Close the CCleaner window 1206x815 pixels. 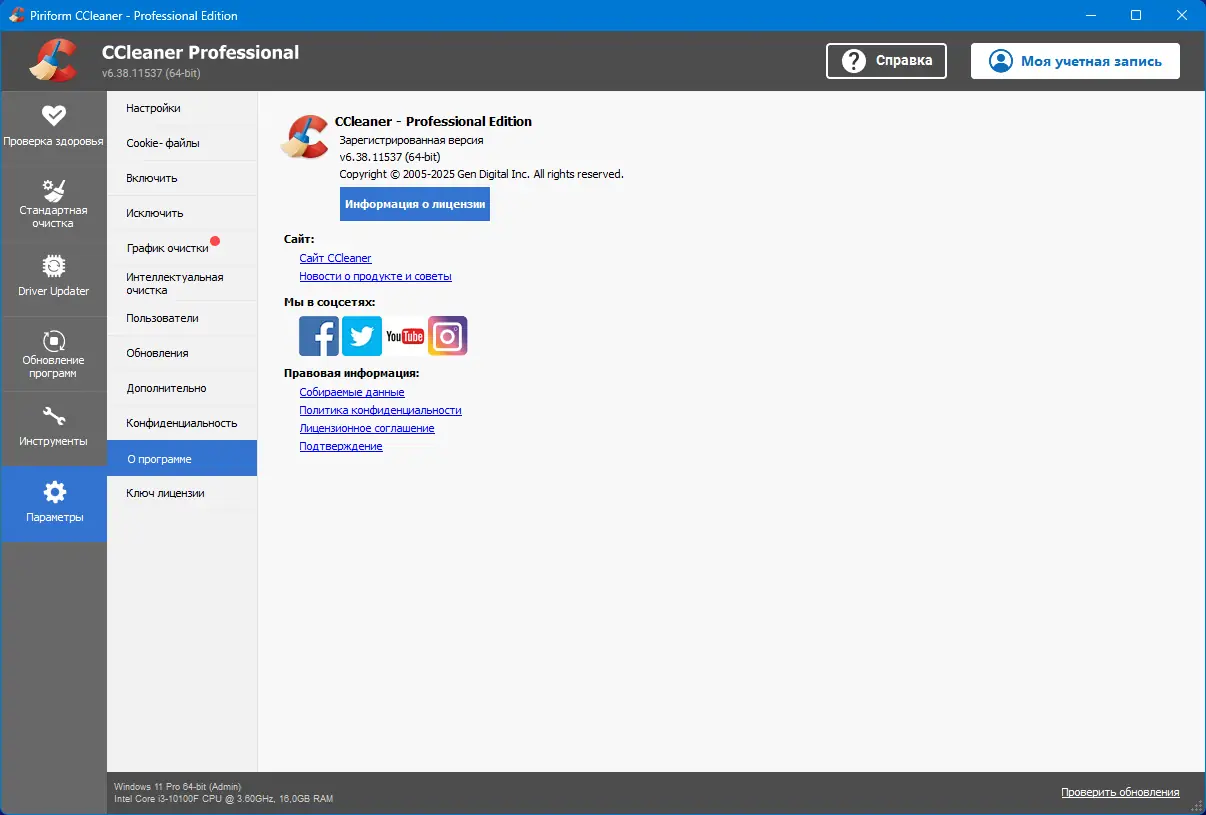[x=1182, y=15]
